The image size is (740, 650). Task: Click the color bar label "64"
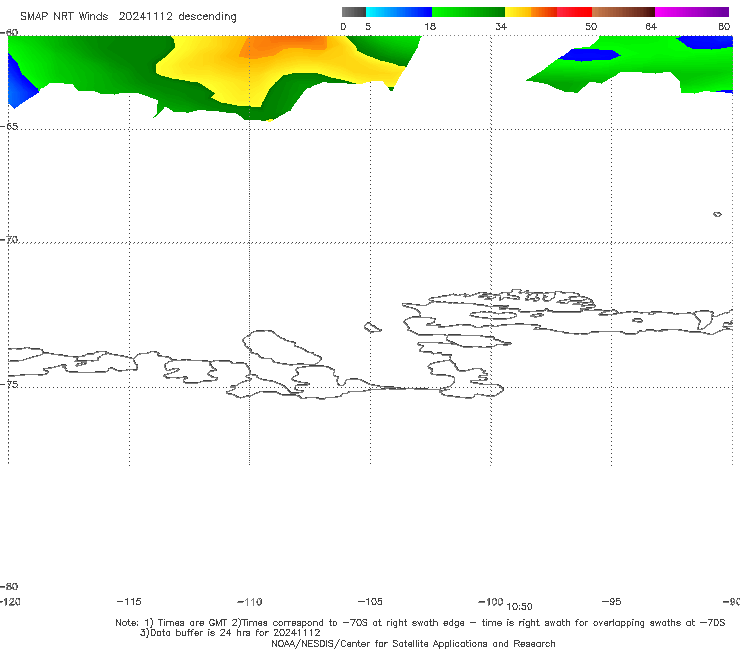click(651, 27)
